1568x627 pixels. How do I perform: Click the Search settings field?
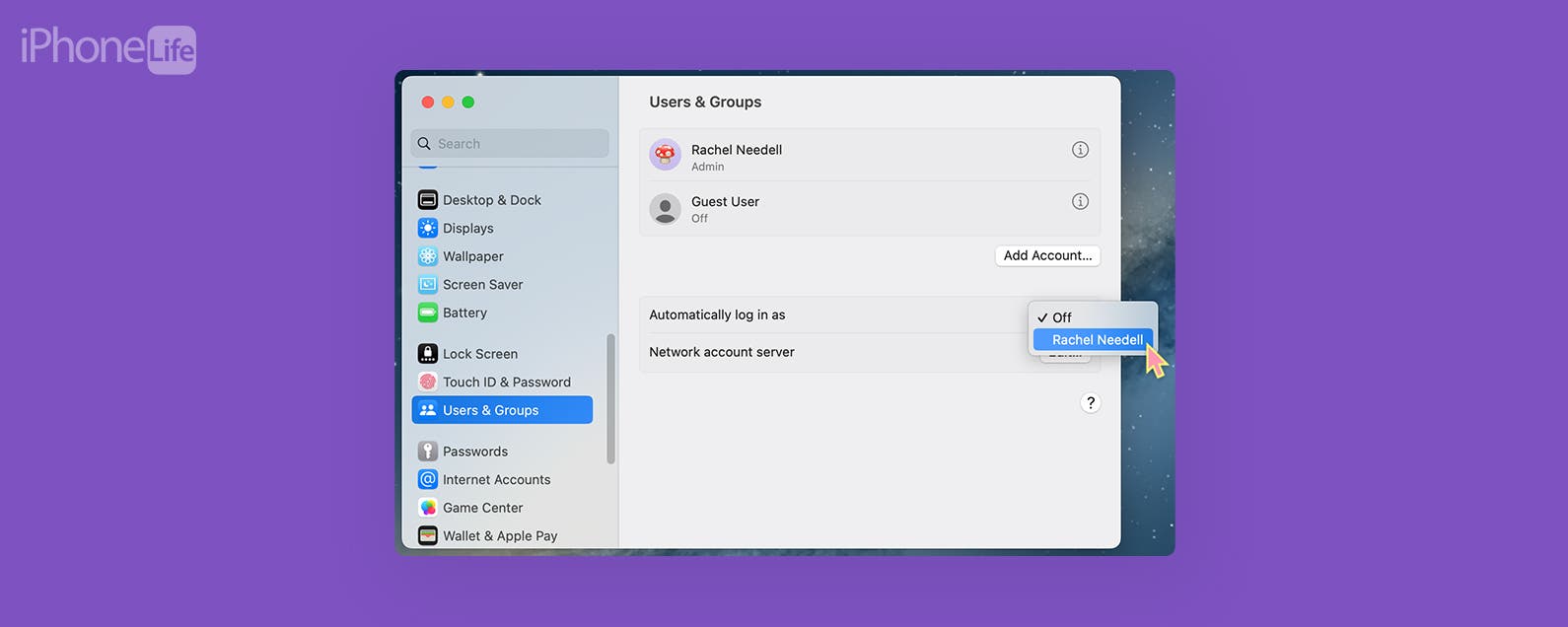(510, 144)
